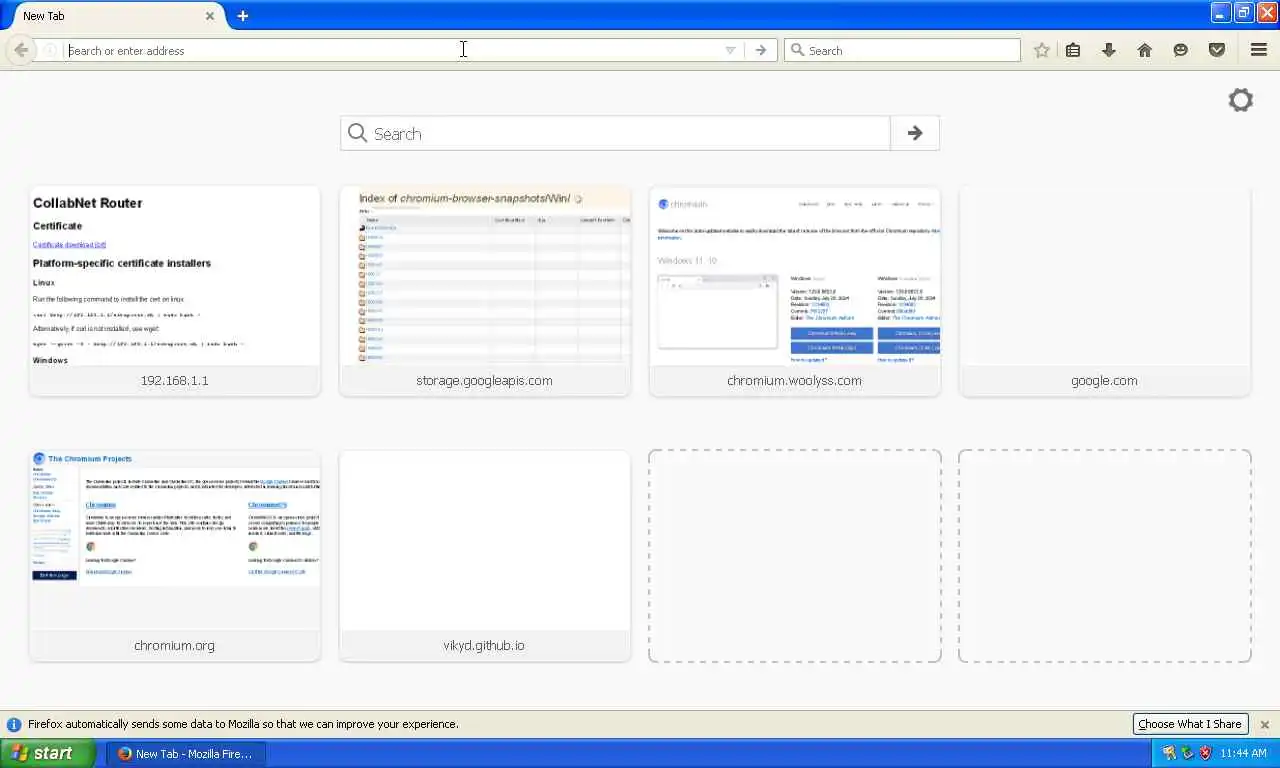Open the Pocket icon
This screenshot has width=1280, height=768.
click(1217, 50)
